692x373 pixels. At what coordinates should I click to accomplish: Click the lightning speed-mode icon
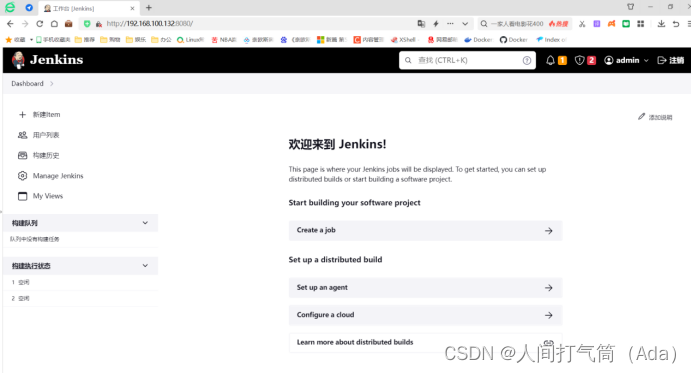tap(436, 24)
